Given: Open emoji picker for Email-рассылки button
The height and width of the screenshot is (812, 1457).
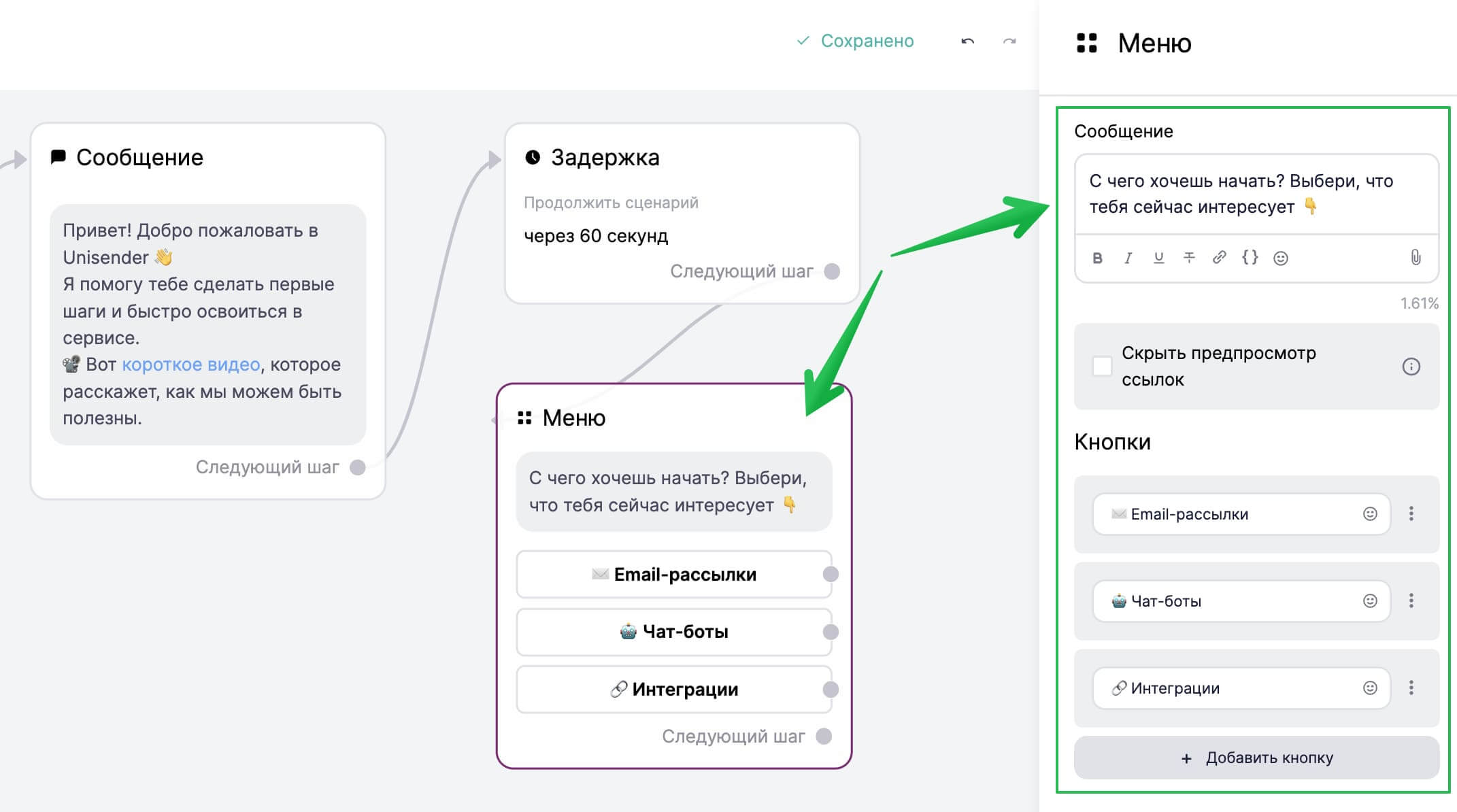Looking at the screenshot, I should pyautogui.click(x=1370, y=514).
